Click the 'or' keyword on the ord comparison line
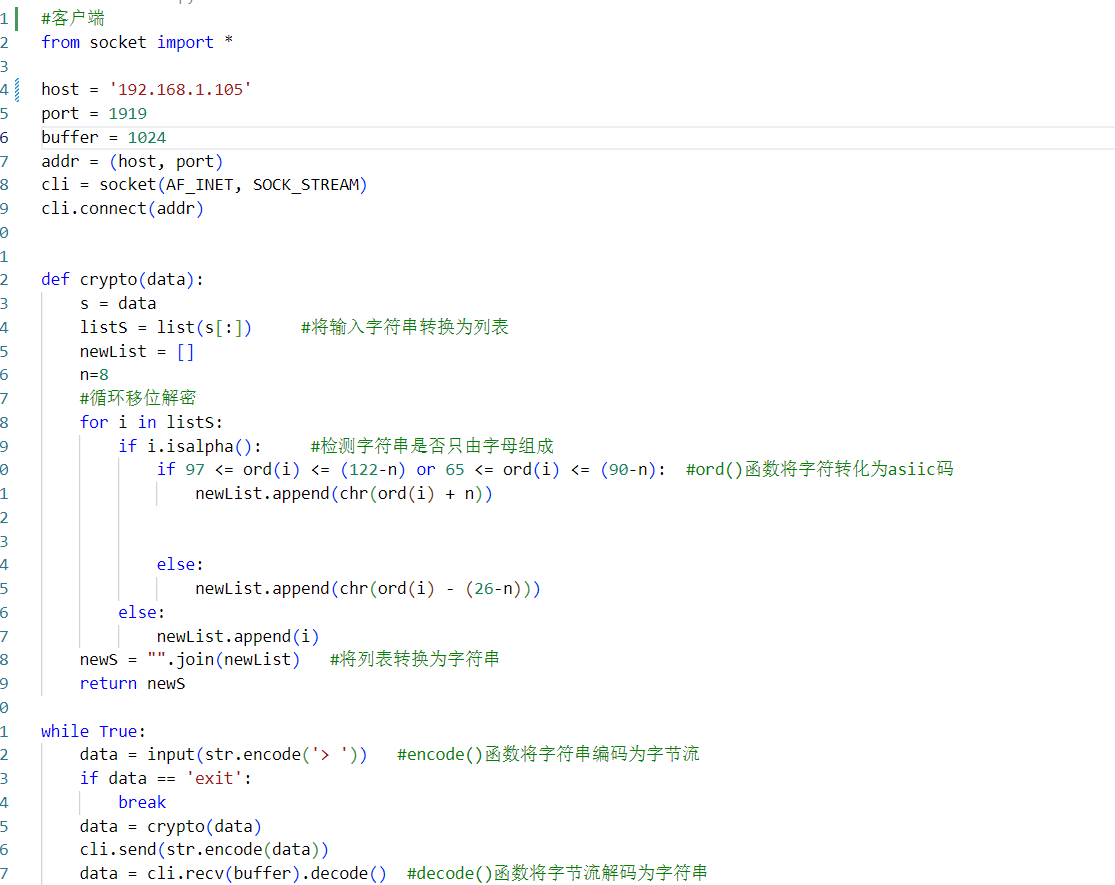The height and width of the screenshot is (885, 1115). click(425, 469)
